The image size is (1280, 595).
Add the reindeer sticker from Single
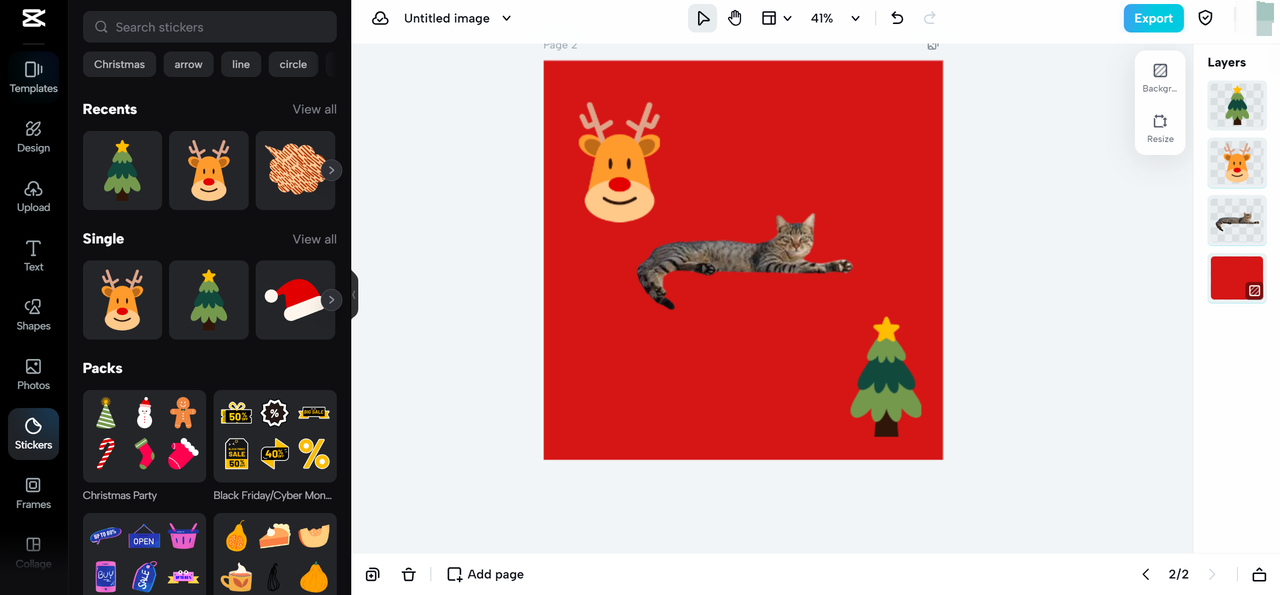coord(122,300)
